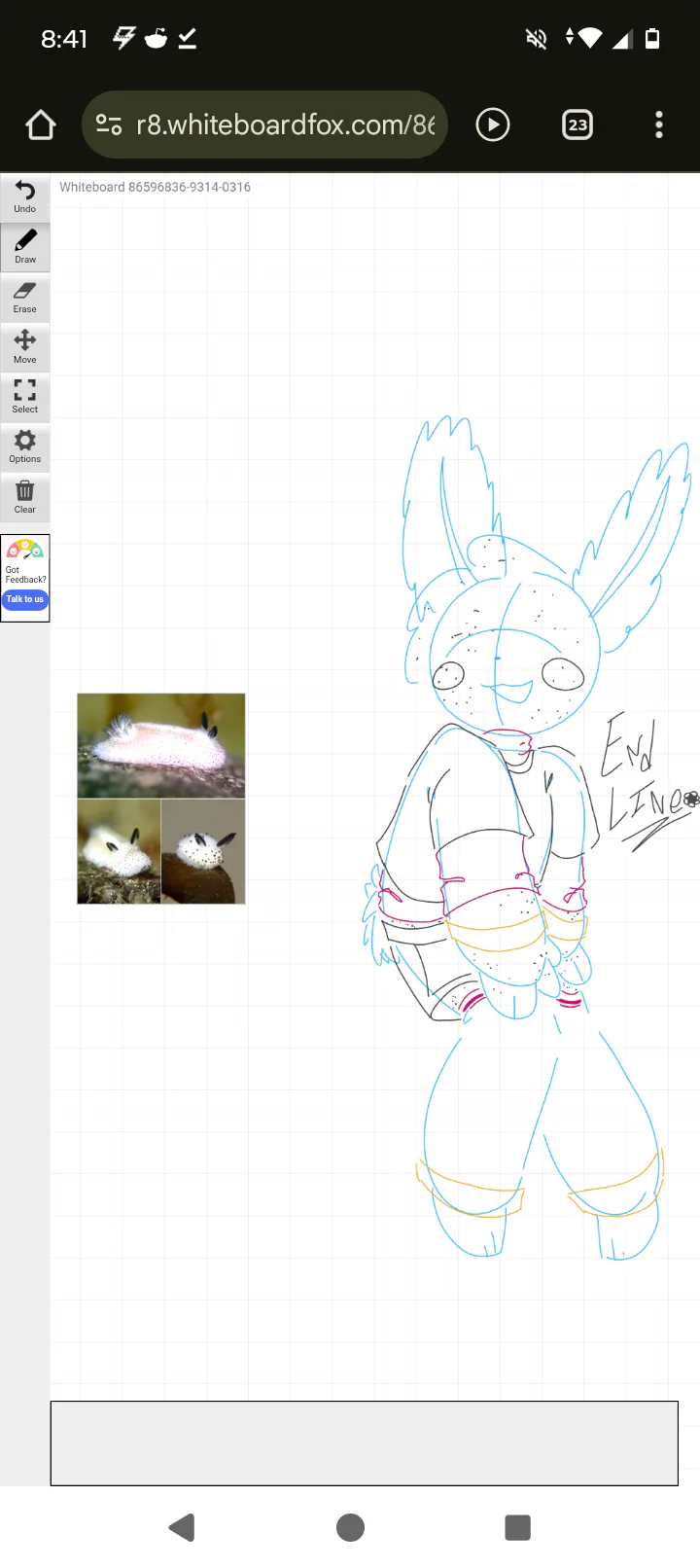Tap the Undo tool
The height and width of the screenshot is (1568, 700).
(x=25, y=197)
